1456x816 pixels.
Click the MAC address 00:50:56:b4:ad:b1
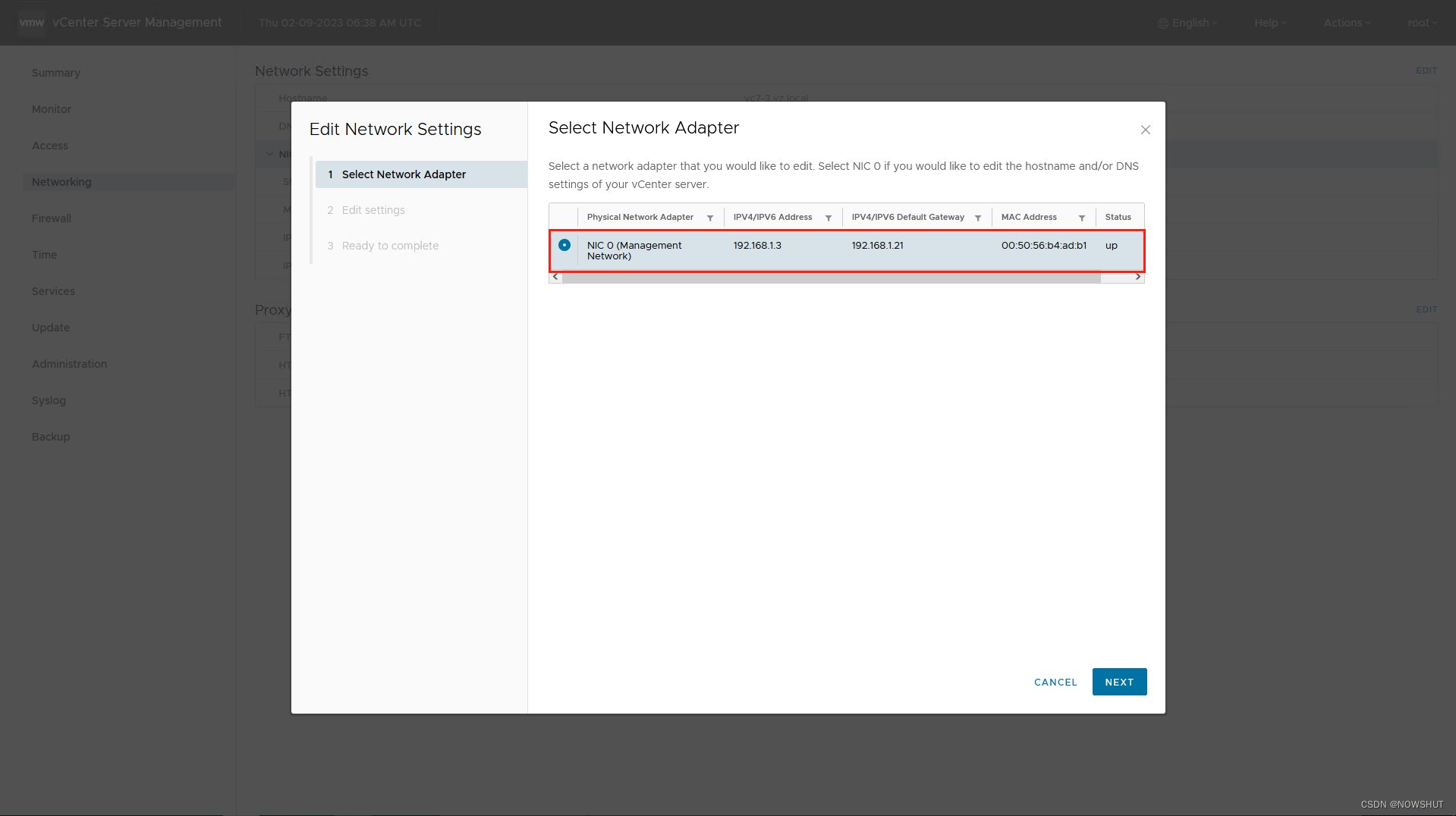point(1044,245)
